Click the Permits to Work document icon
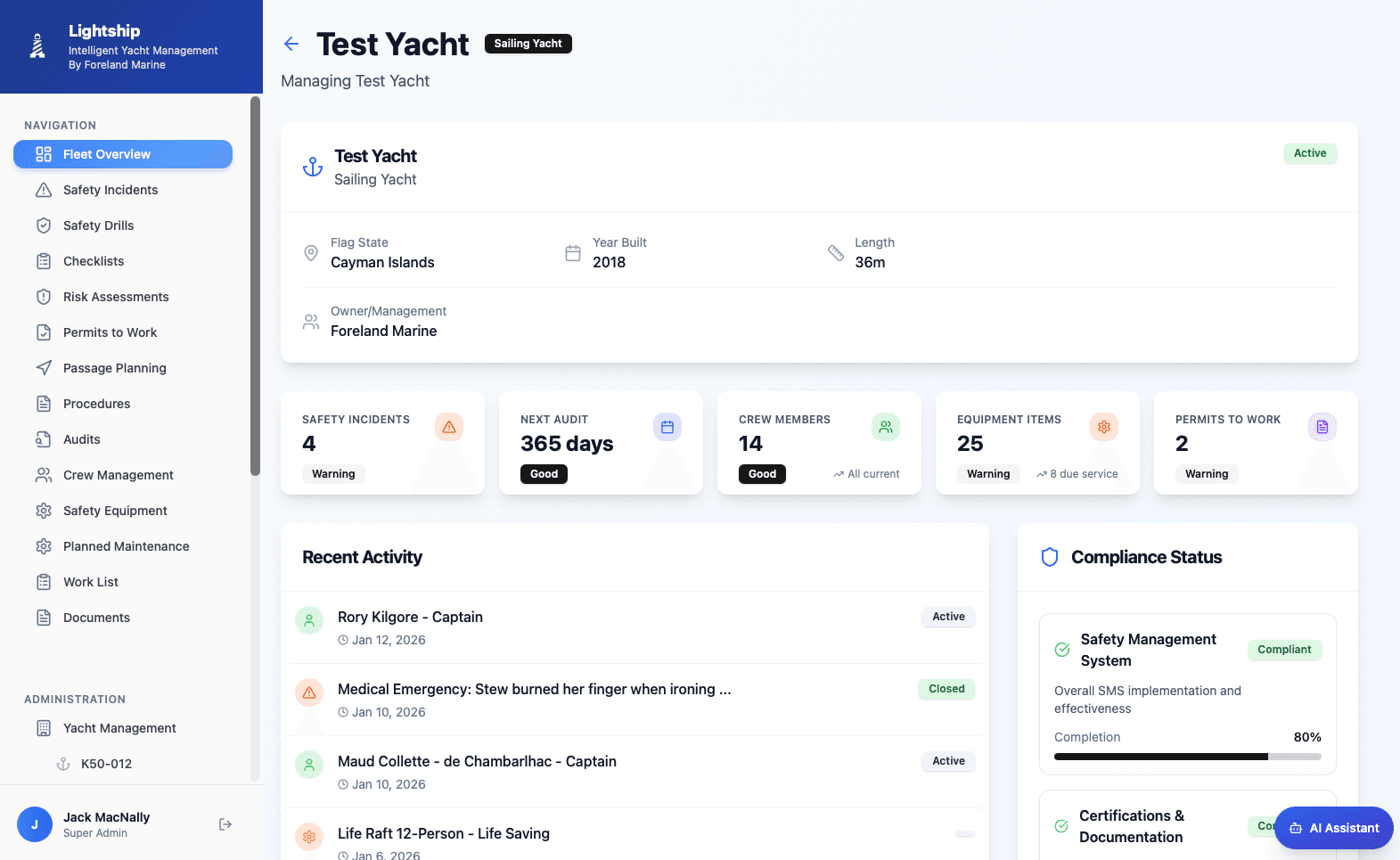Viewport: 1400px width, 860px height. (1322, 428)
